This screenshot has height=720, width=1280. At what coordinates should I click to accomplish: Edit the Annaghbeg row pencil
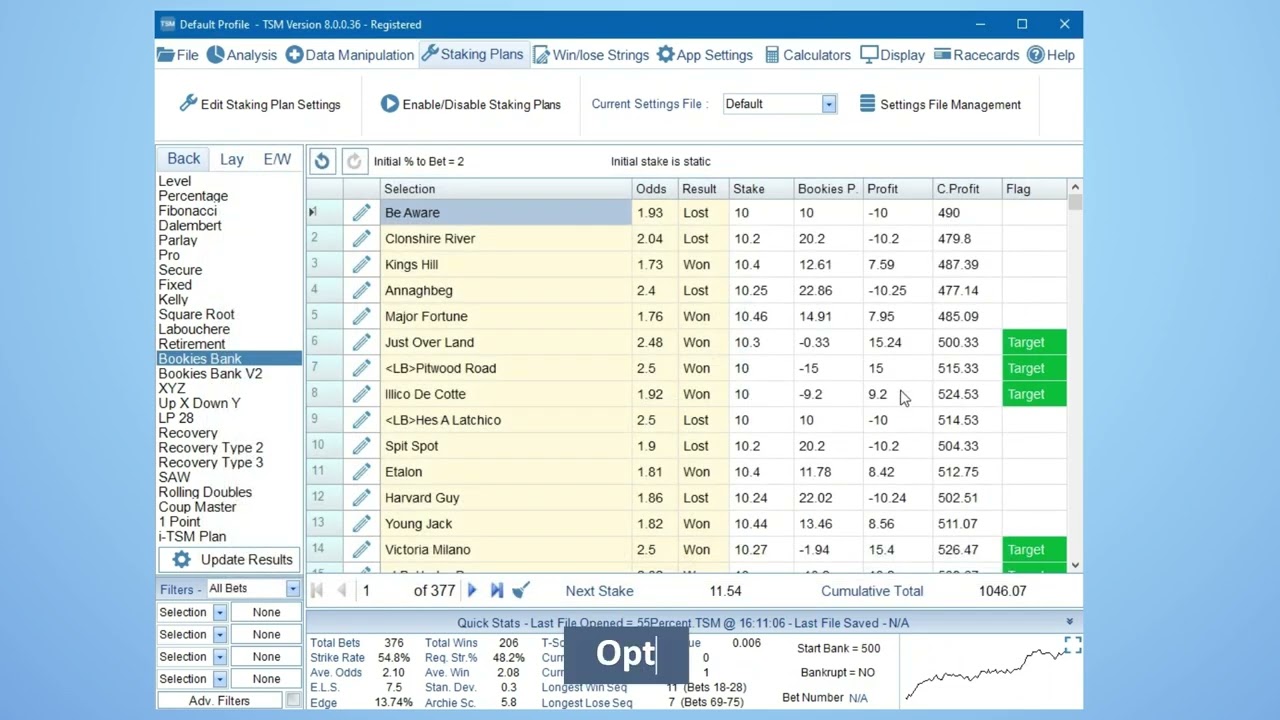tap(361, 290)
